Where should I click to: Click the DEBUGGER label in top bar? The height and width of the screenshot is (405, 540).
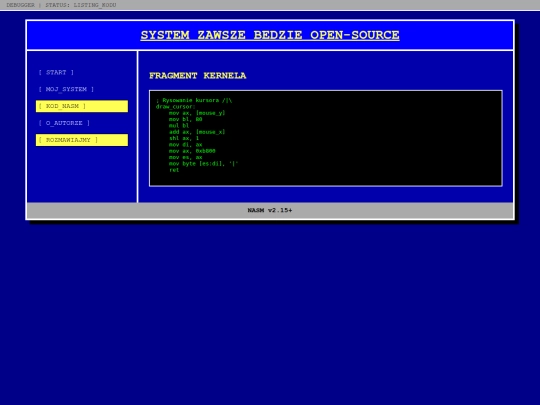pyautogui.click(x=21, y=5)
